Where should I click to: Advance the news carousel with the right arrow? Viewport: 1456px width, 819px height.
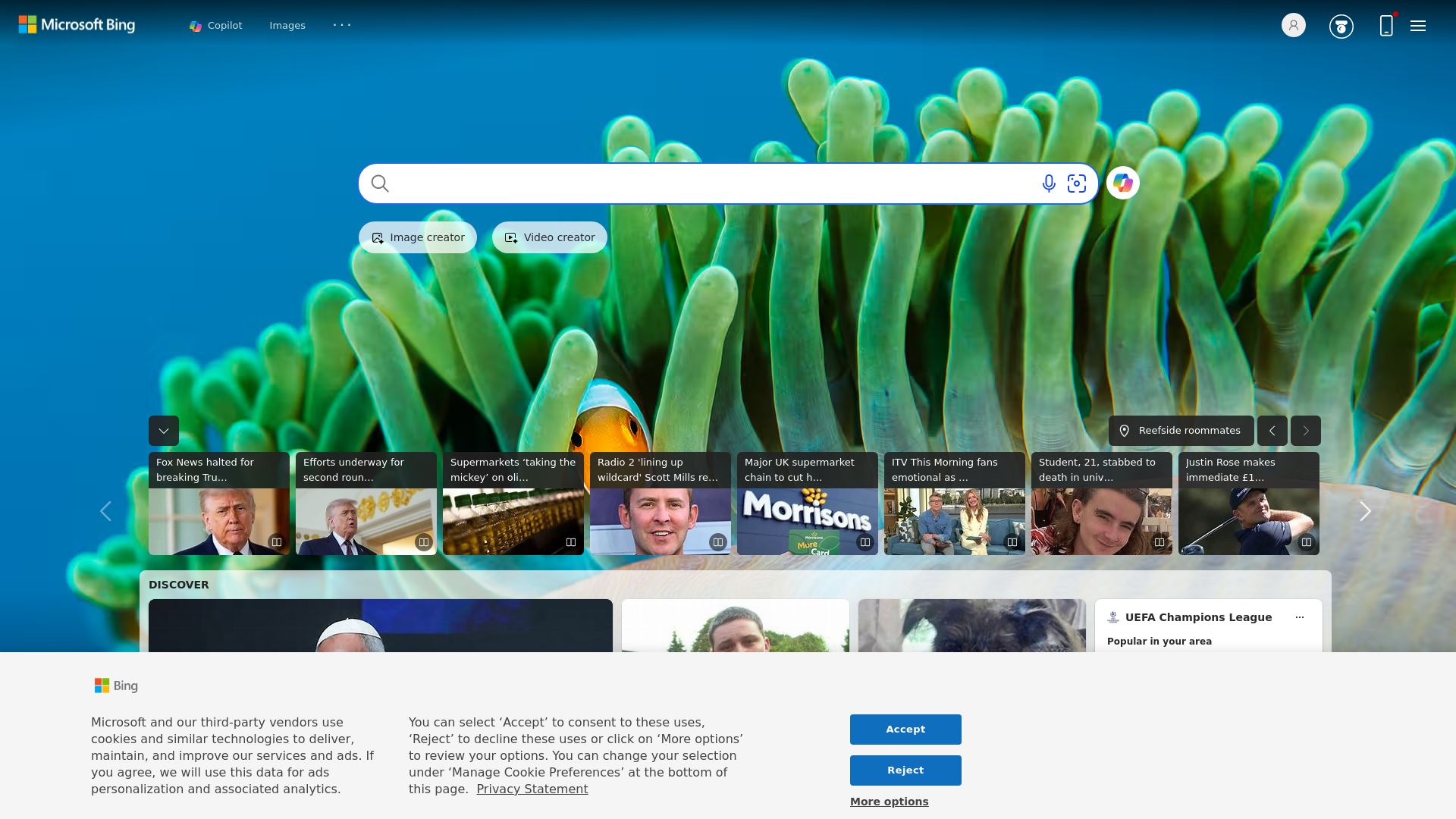point(1364,510)
